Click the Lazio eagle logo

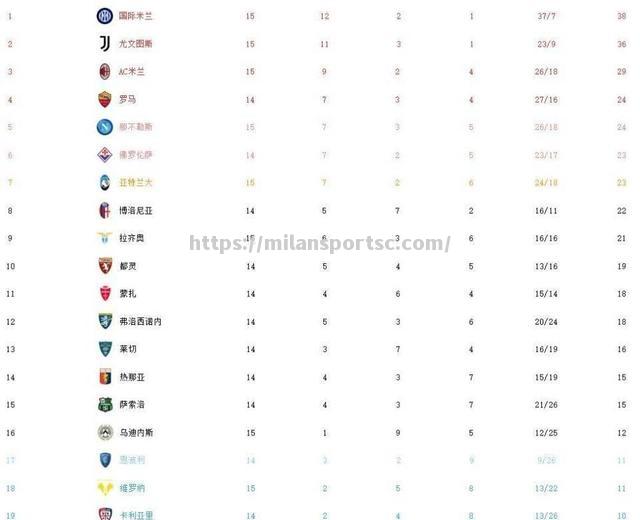pos(104,238)
